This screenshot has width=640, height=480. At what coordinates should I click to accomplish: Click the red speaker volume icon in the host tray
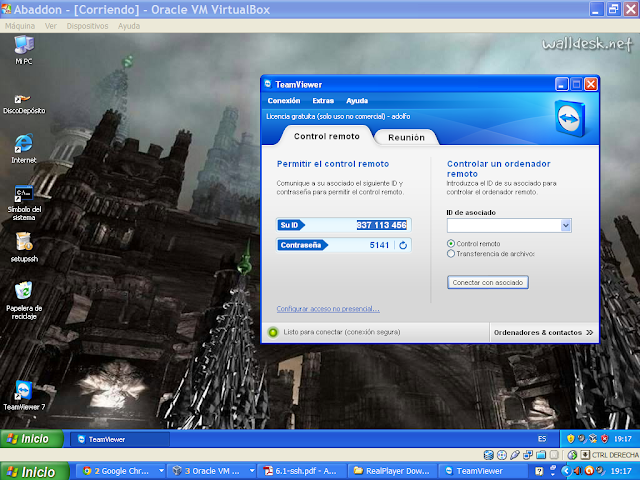point(578,471)
